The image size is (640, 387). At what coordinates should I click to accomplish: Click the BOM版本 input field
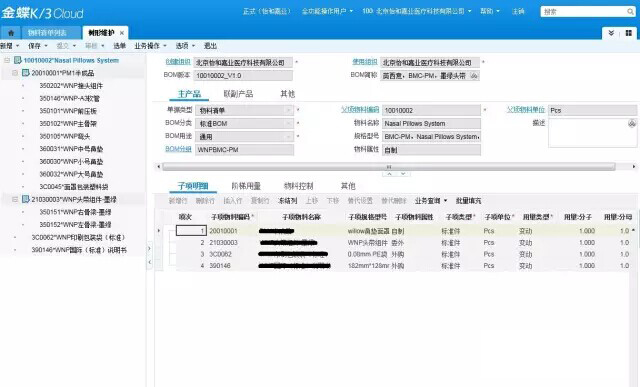click(x=244, y=76)
